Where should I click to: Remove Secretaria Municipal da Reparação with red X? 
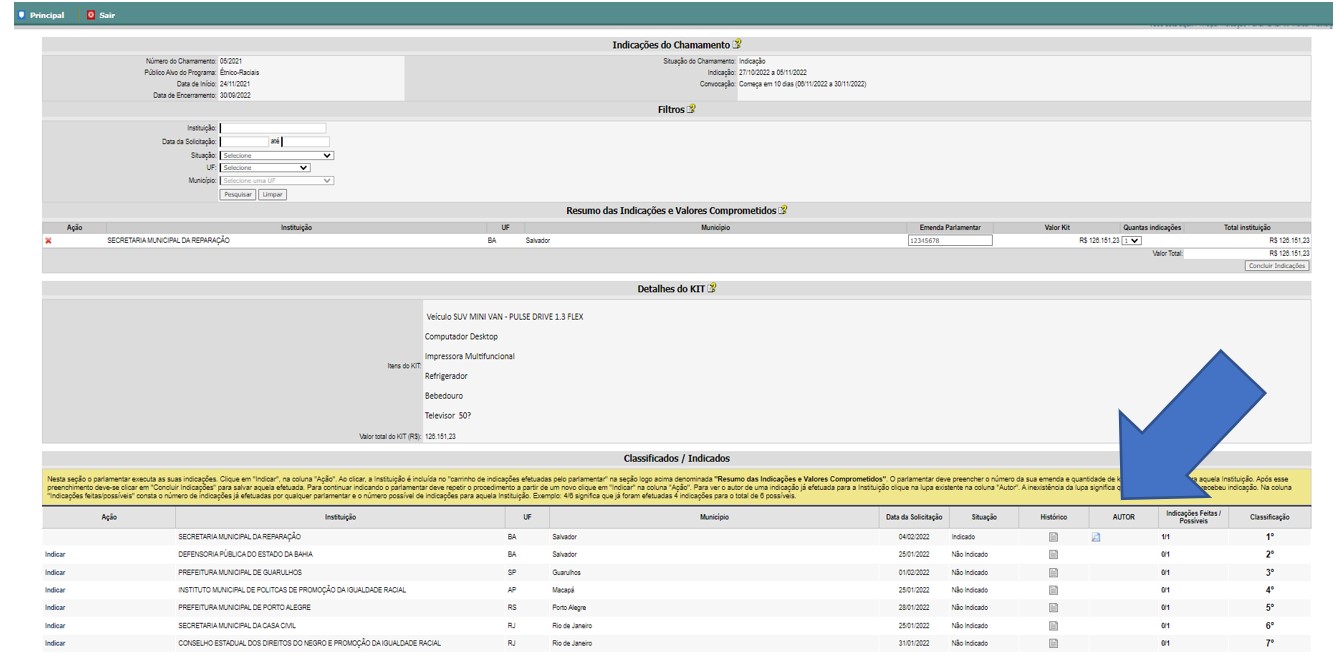(48, 241)
